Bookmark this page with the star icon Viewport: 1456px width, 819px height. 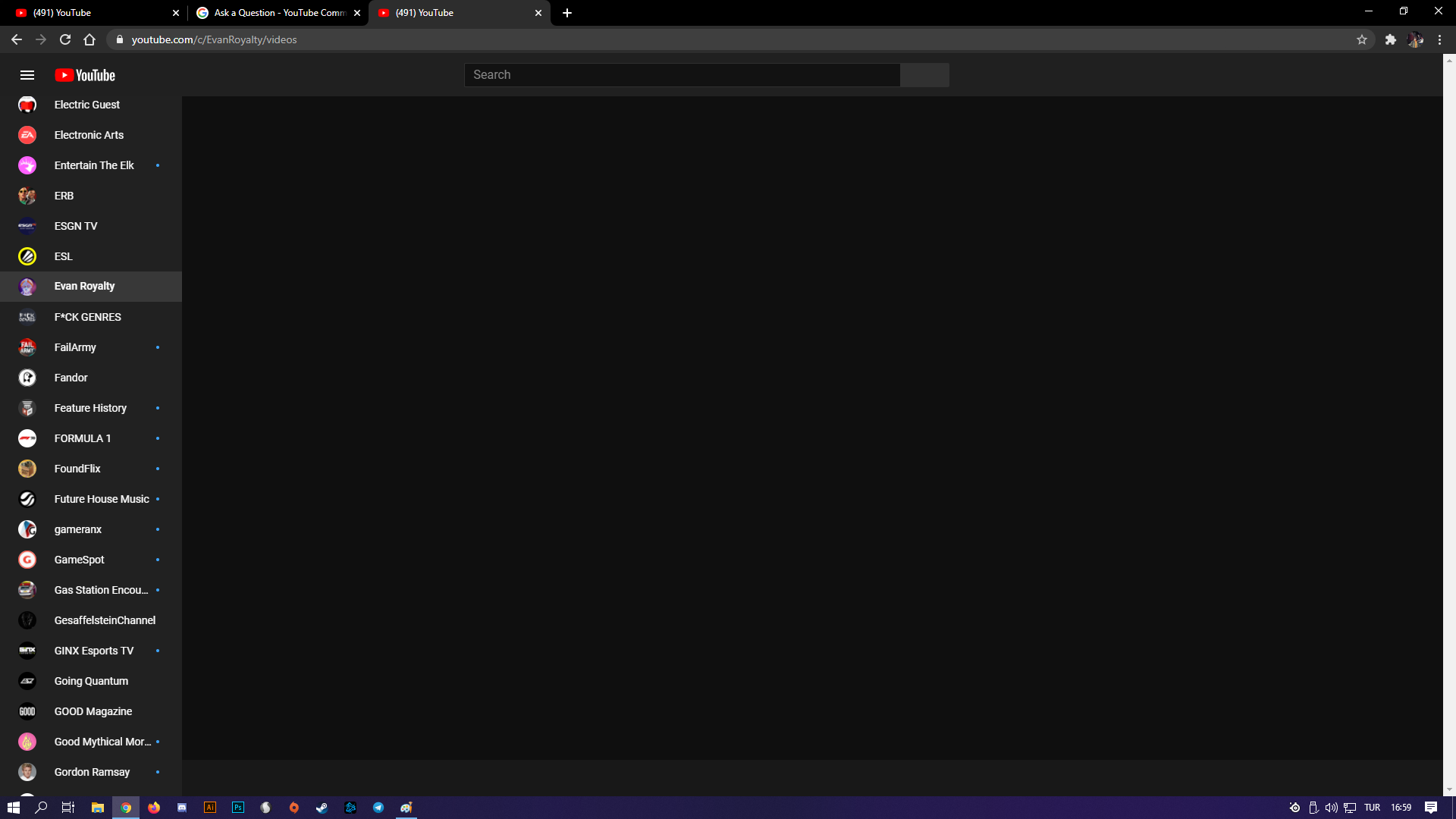[x=1362, y=39]
